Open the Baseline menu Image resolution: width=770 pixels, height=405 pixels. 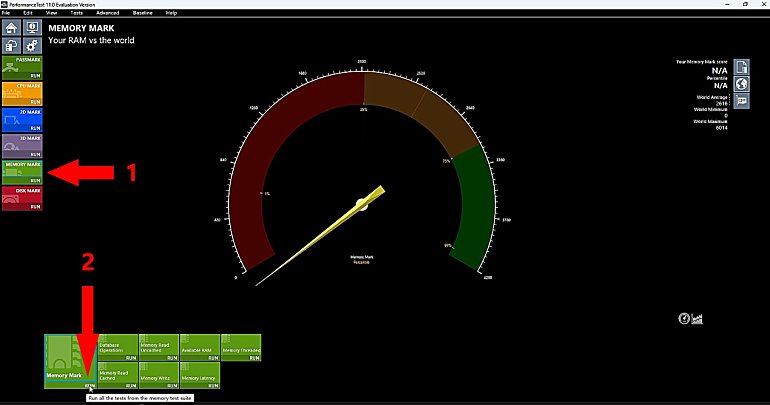(x=142, y=13)
